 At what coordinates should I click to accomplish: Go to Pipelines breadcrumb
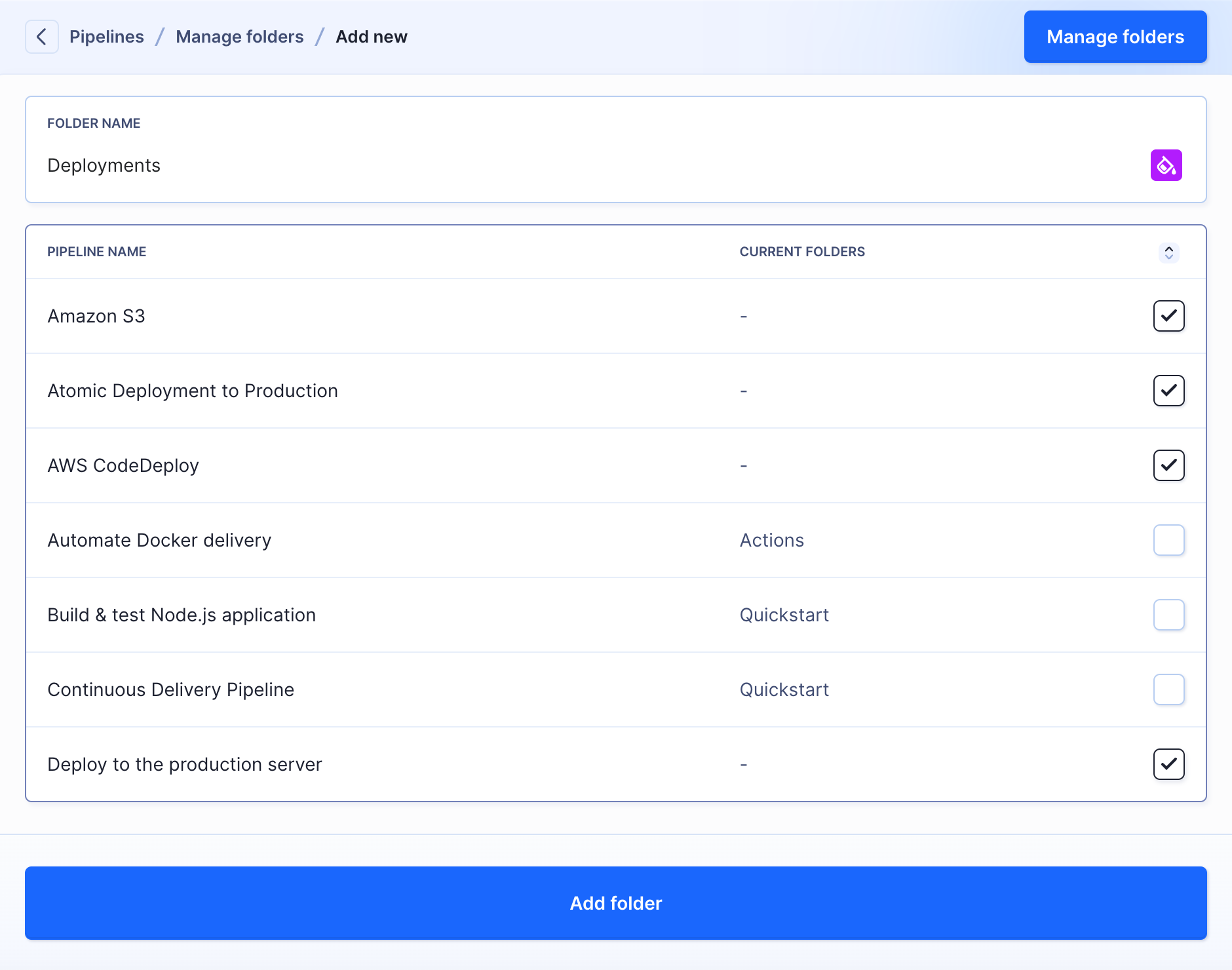107,37
